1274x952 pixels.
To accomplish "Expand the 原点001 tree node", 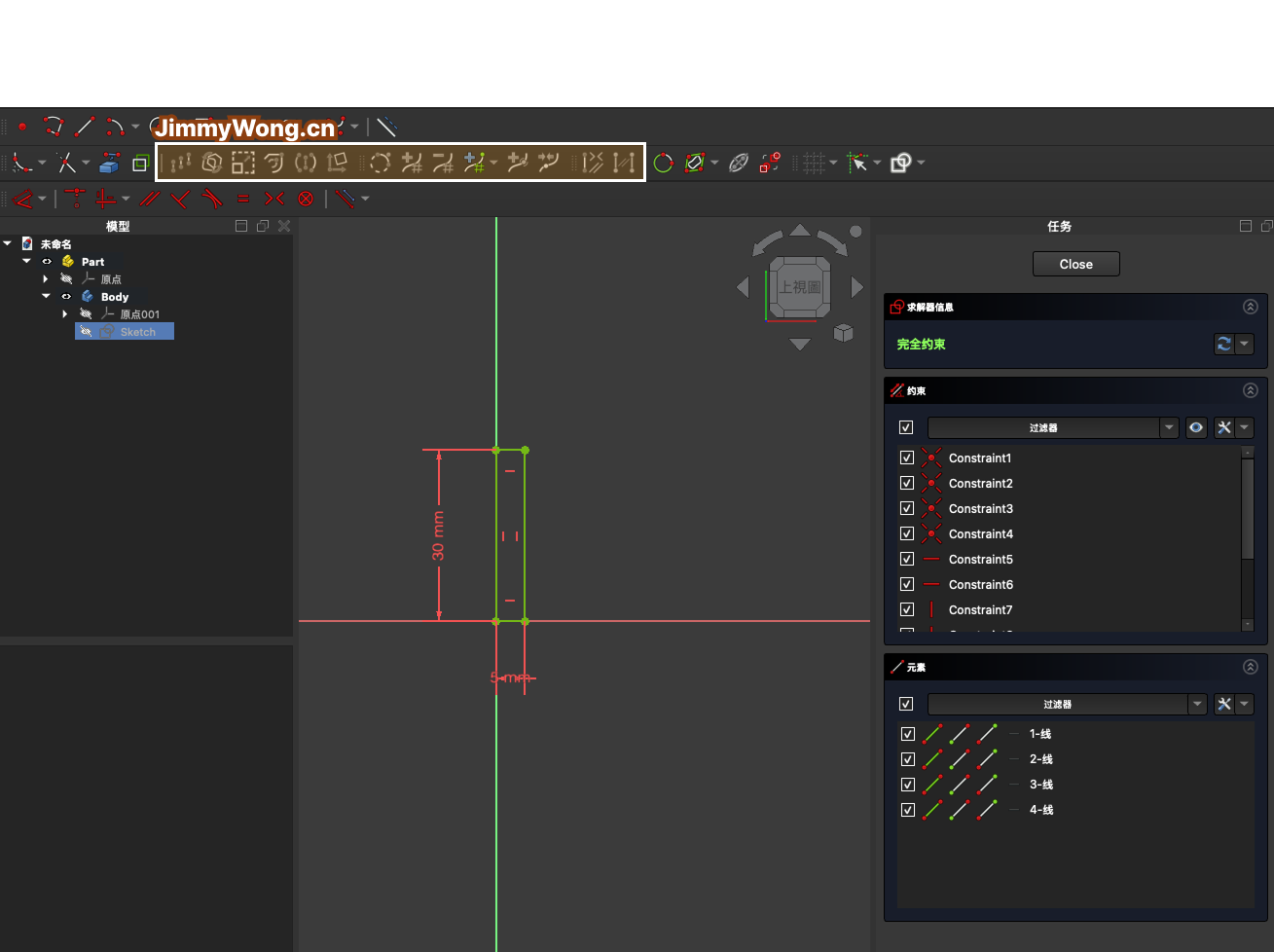I will click(x=65, y=313).
